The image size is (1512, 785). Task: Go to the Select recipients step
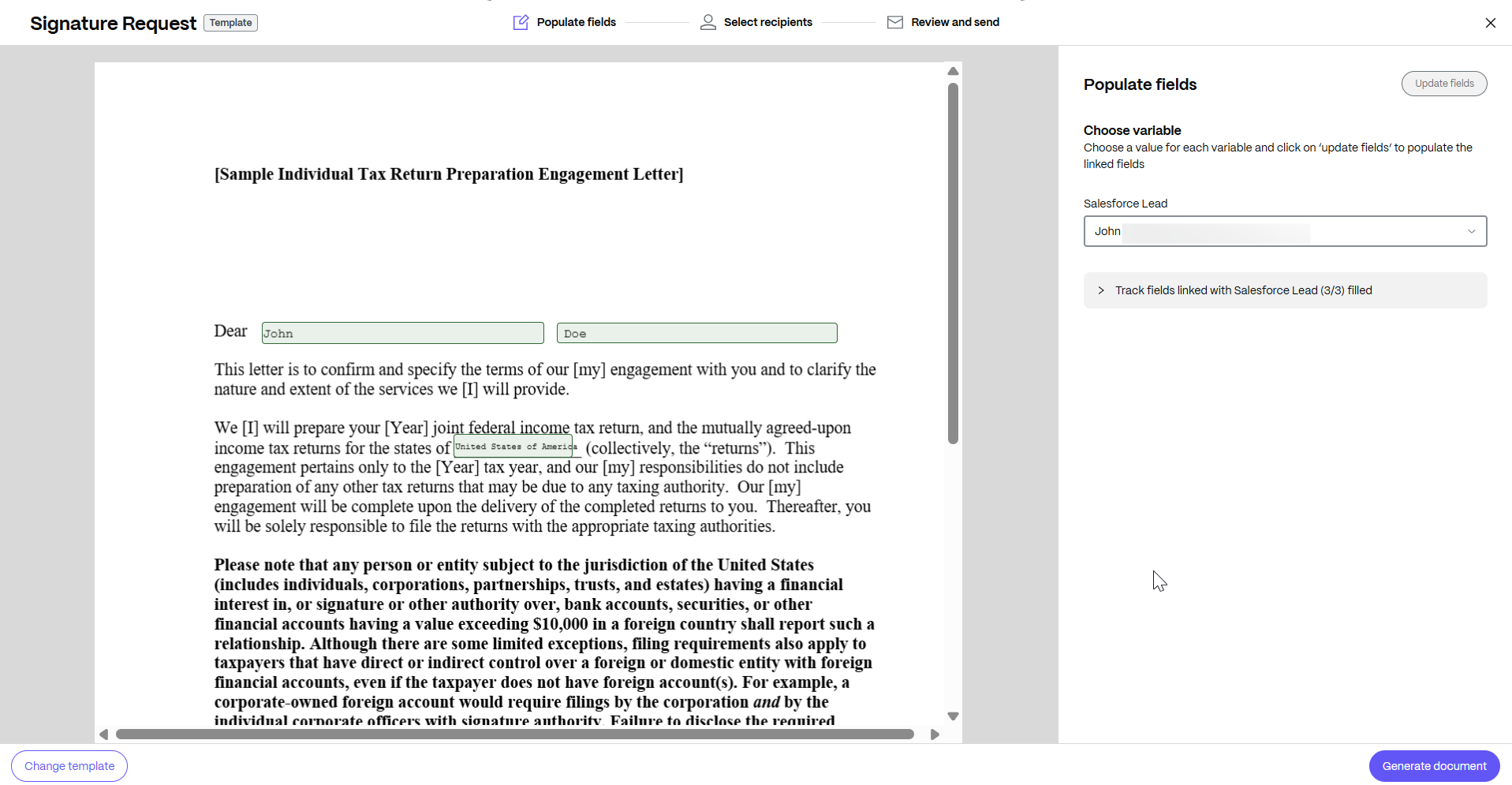coord(767,22)
